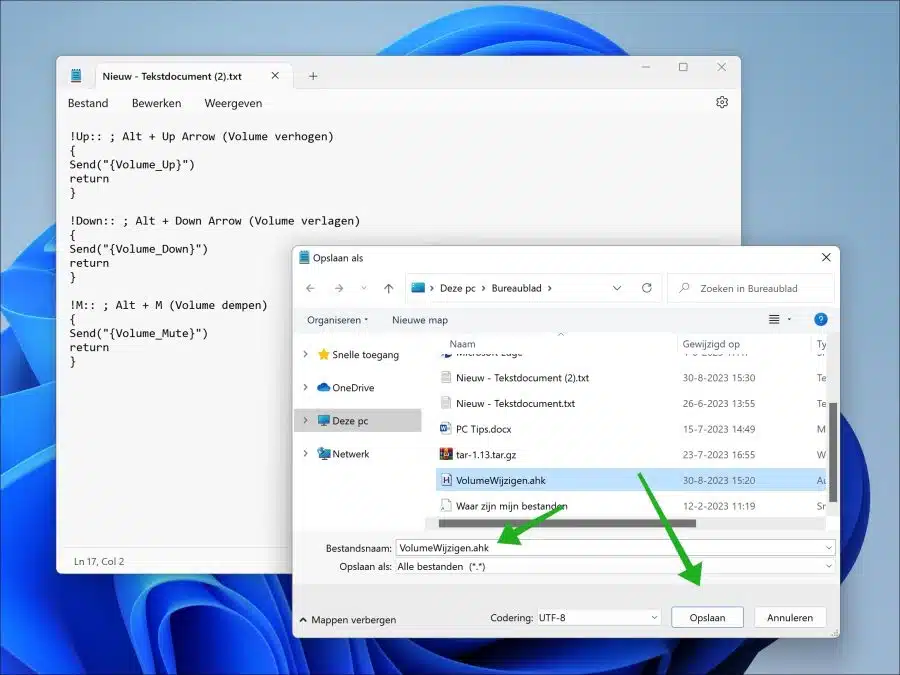
Task: Click the Annuleren button
Action: (x=790, y=618)
